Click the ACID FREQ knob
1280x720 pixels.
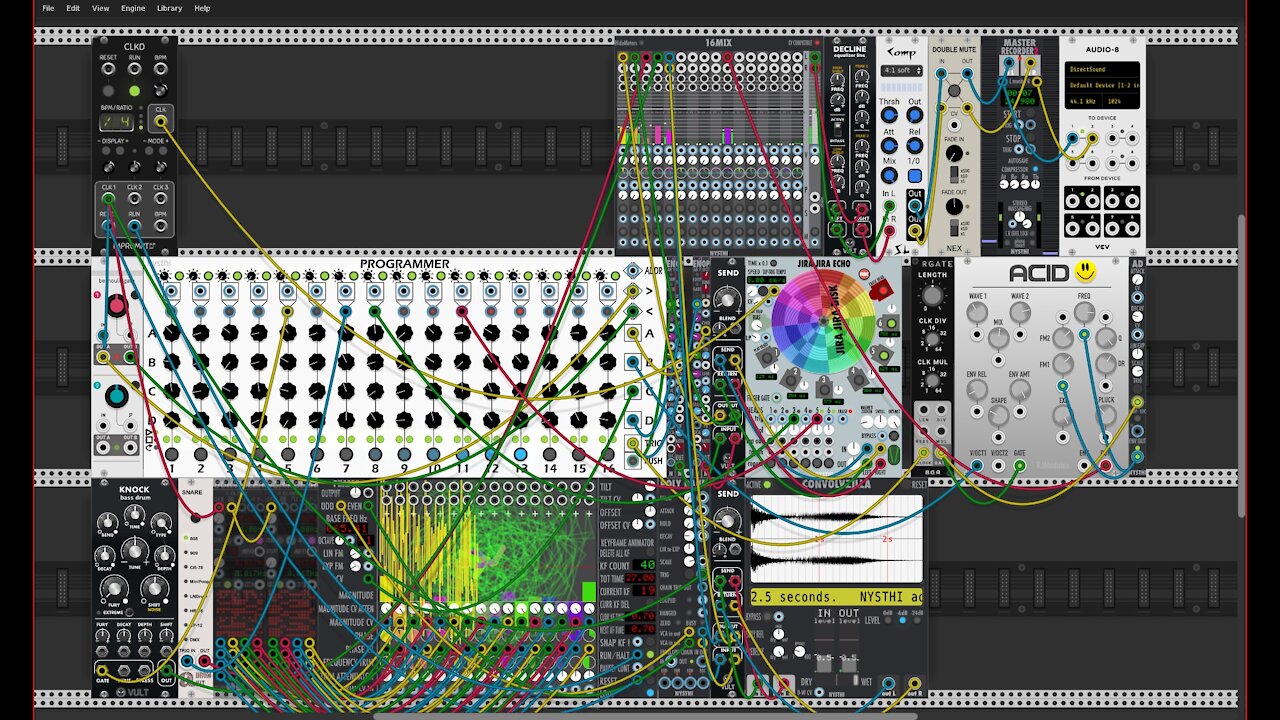1083,313
